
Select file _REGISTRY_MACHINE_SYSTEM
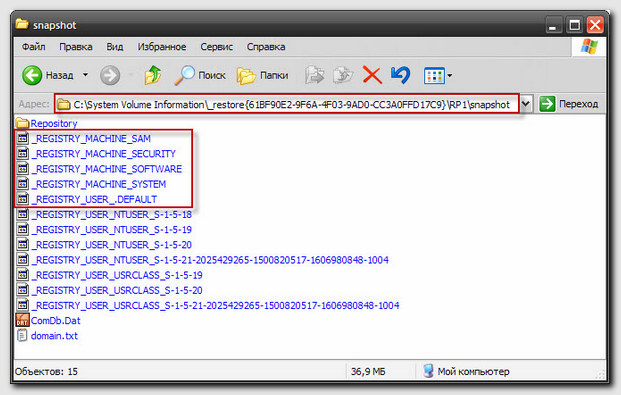(99, 184)
